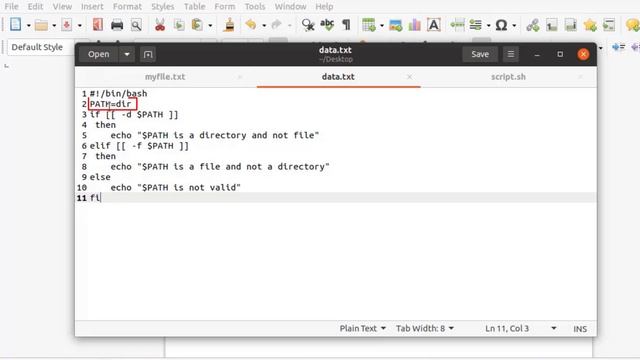Click the Insert Cross-reference icon
Screen dimensions: 640x360
pos(609,25)
